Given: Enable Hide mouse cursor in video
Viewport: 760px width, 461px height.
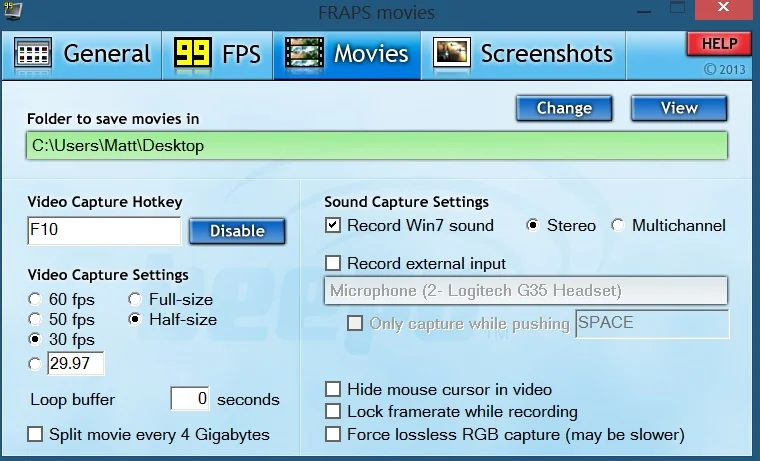Looking at the screenshot, I should point(439,389).
